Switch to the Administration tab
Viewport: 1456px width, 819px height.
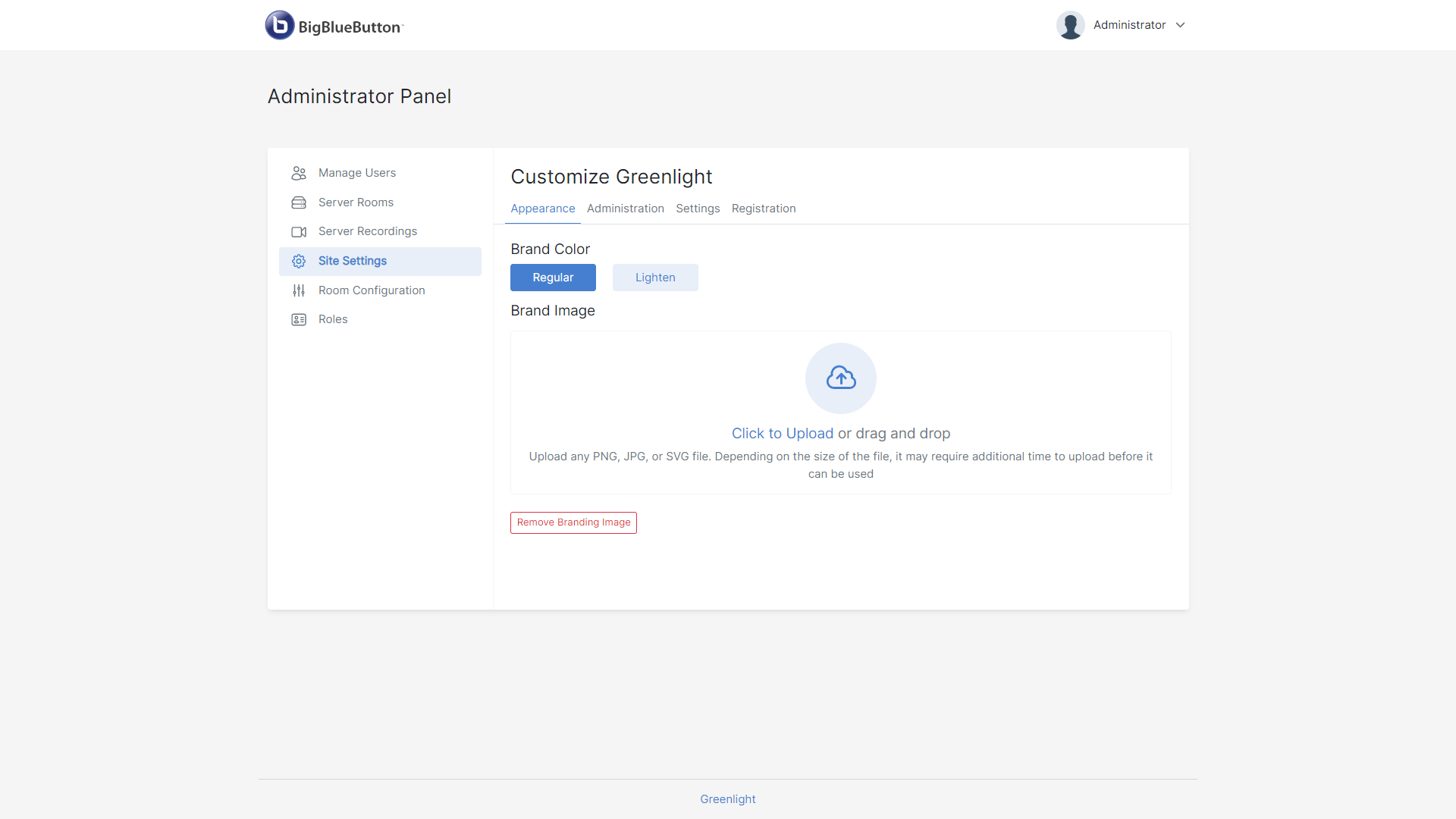click(626, 209)
